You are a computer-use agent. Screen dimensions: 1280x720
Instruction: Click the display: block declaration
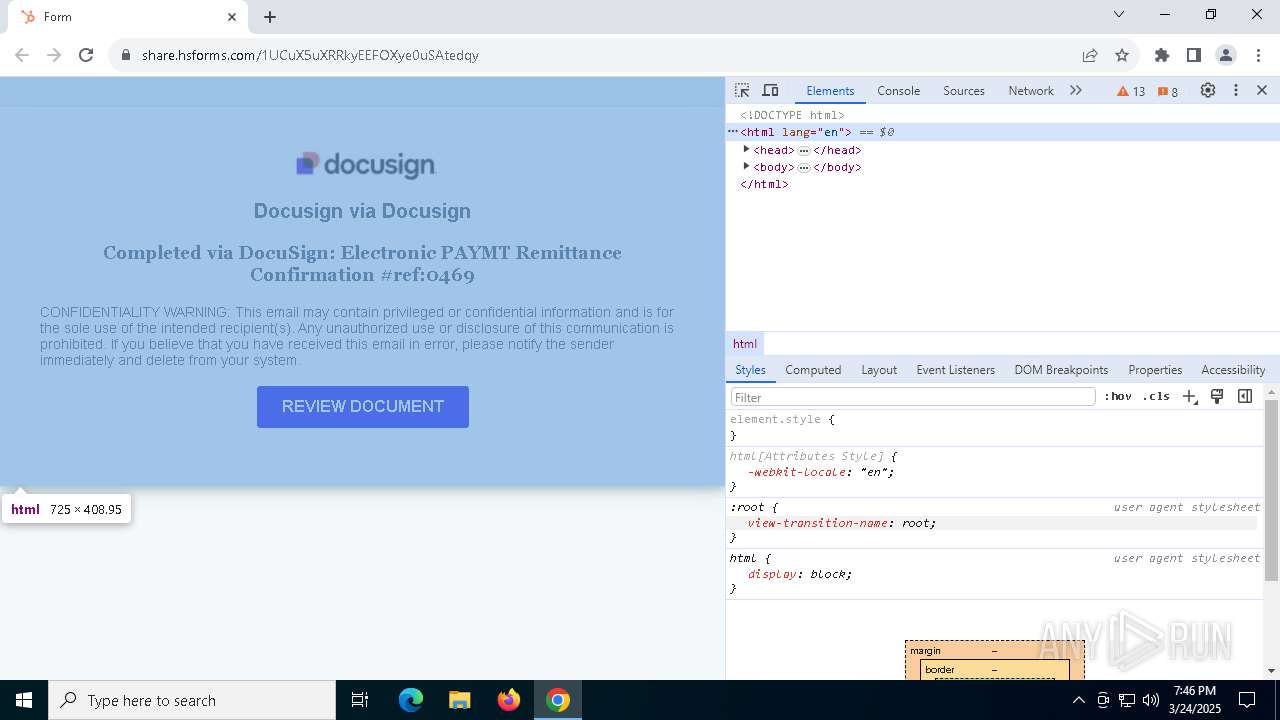[x=800, y=574]
